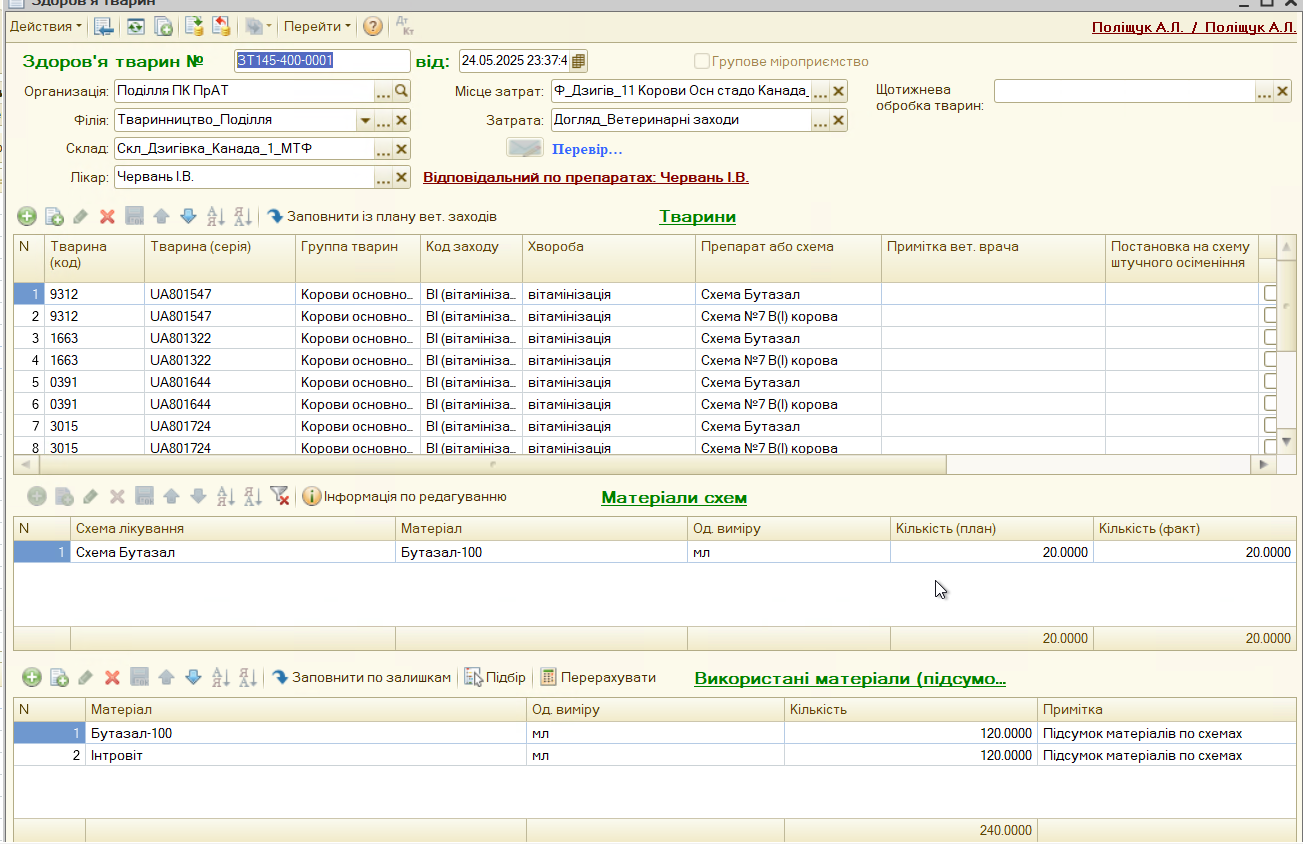Image resolution: width=1303 pixels, height=844 pixels.
Task: Open the Перейти menu
Action: pos(316,27)
